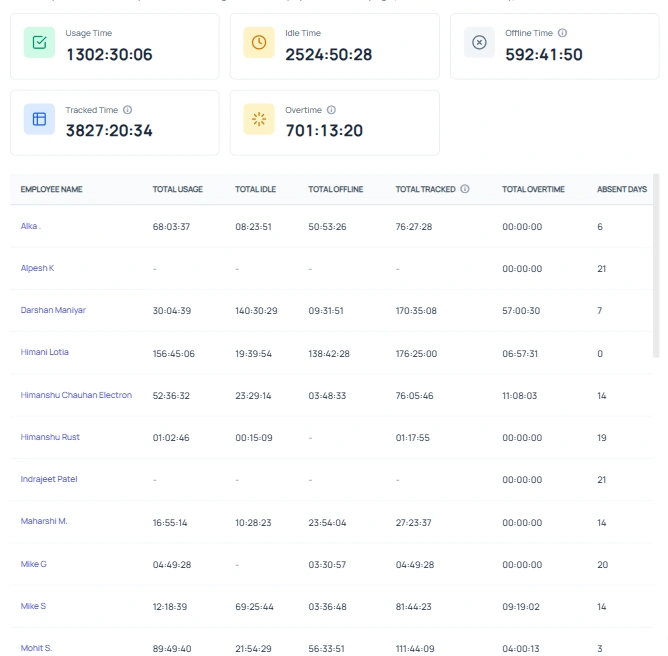Click Alka's total offline 50:53:26
The height and width of the screenshot is (656, 668).
pos(327,227)
